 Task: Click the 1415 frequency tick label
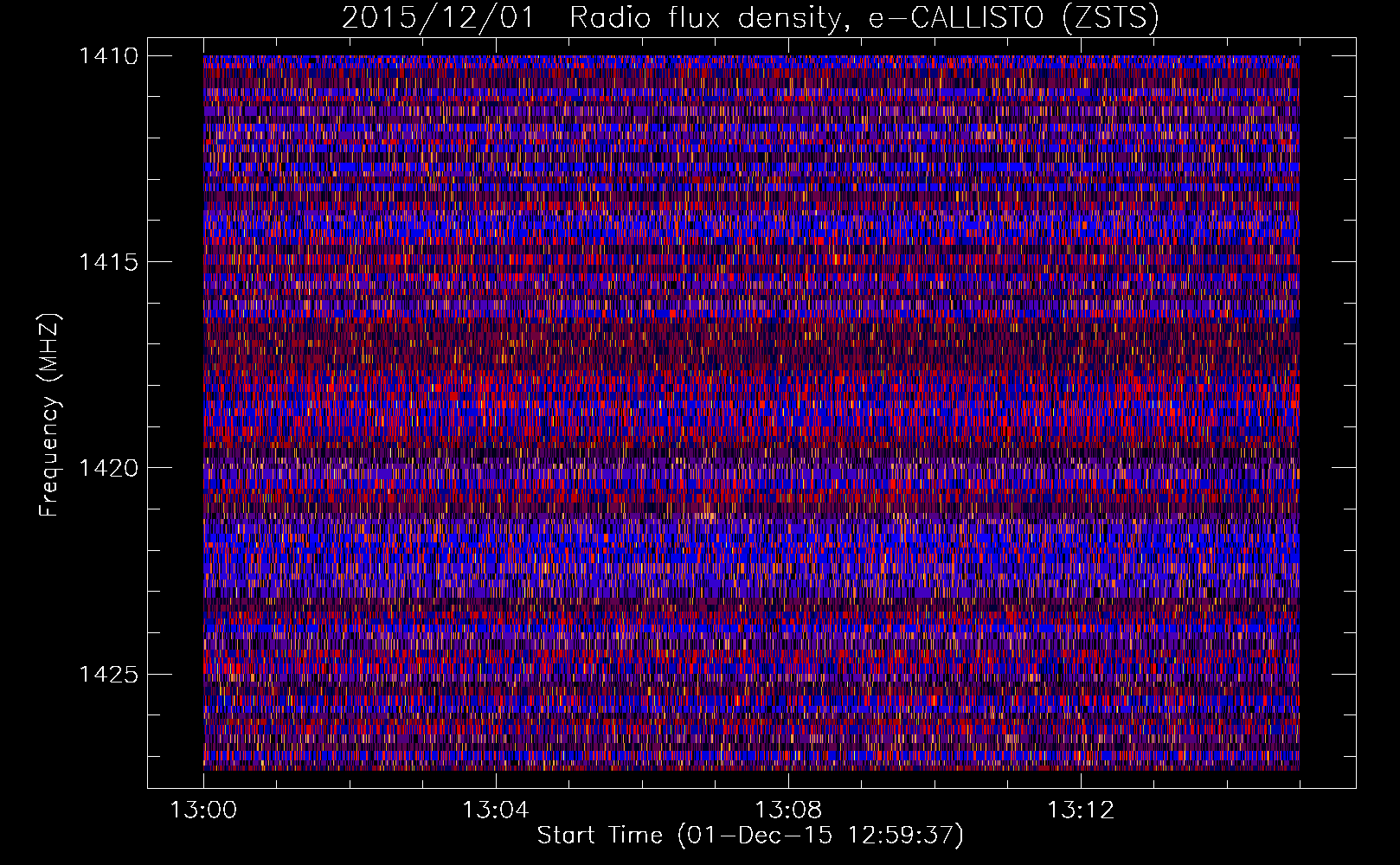[108, 262]
